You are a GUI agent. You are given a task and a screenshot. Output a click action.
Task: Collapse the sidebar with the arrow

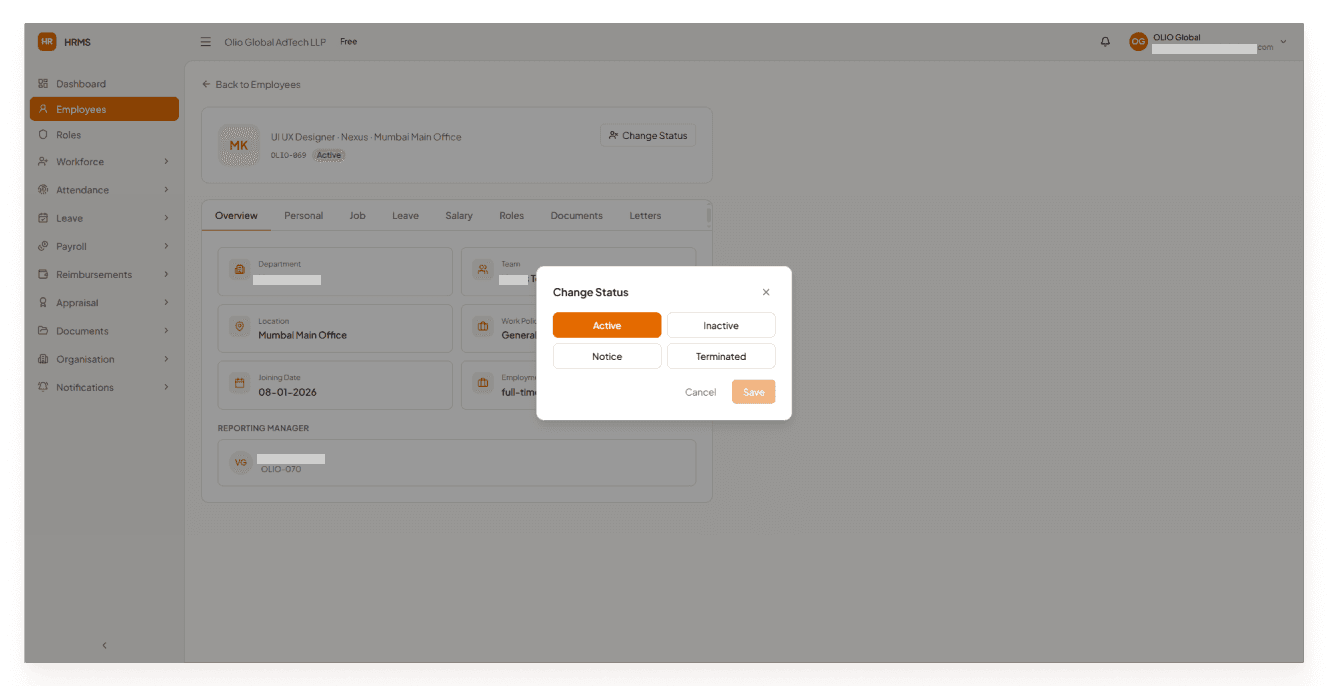[x=104, y=646]
